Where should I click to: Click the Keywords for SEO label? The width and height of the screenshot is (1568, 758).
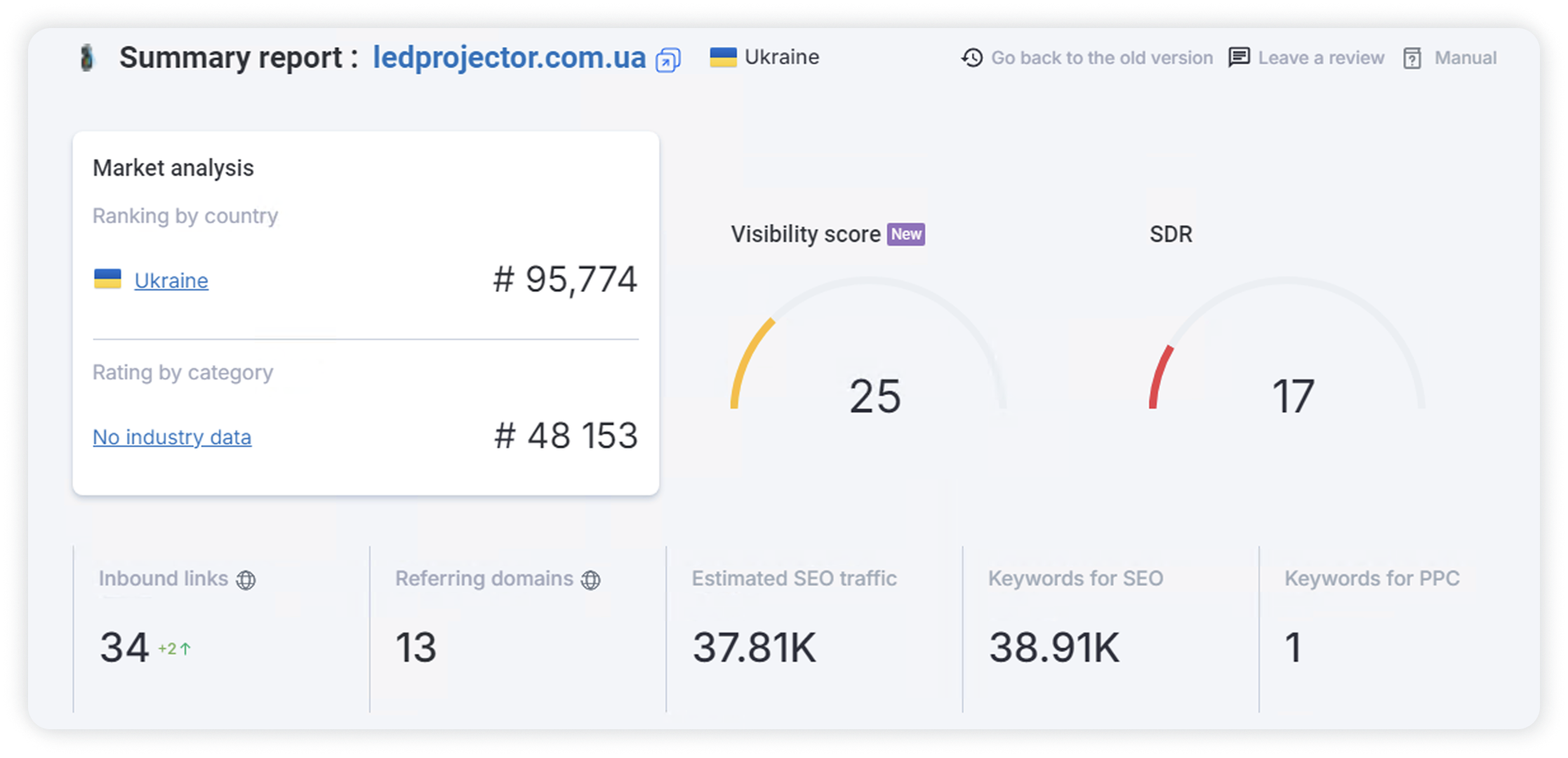[x=1076, y=578]
